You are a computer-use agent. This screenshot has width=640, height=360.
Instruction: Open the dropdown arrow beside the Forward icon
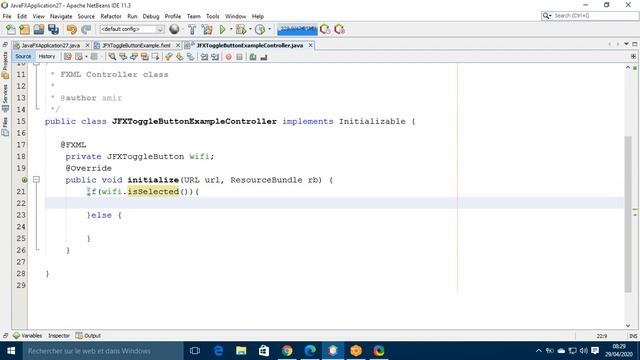point(102,57)
